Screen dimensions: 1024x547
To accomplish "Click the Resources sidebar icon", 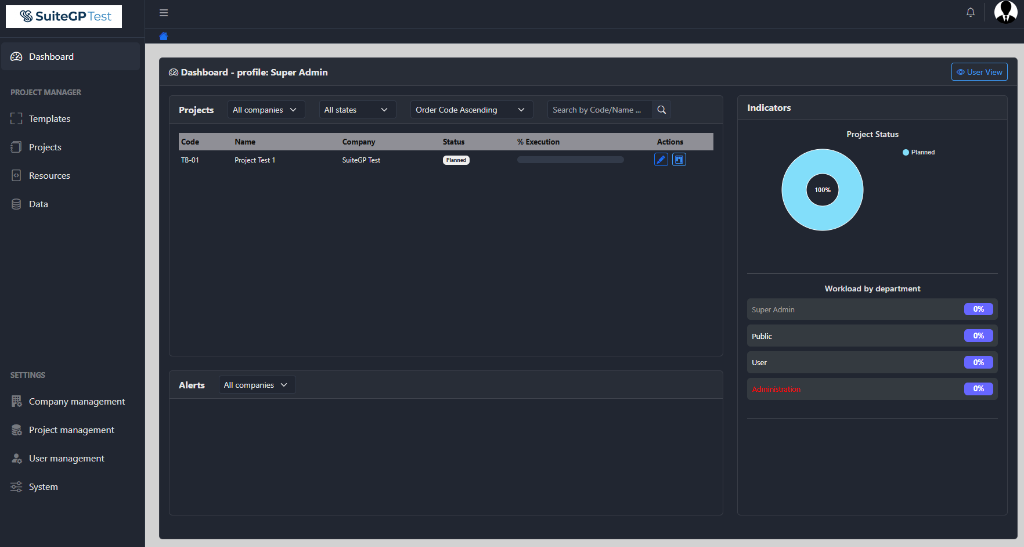I will [16, 176].
